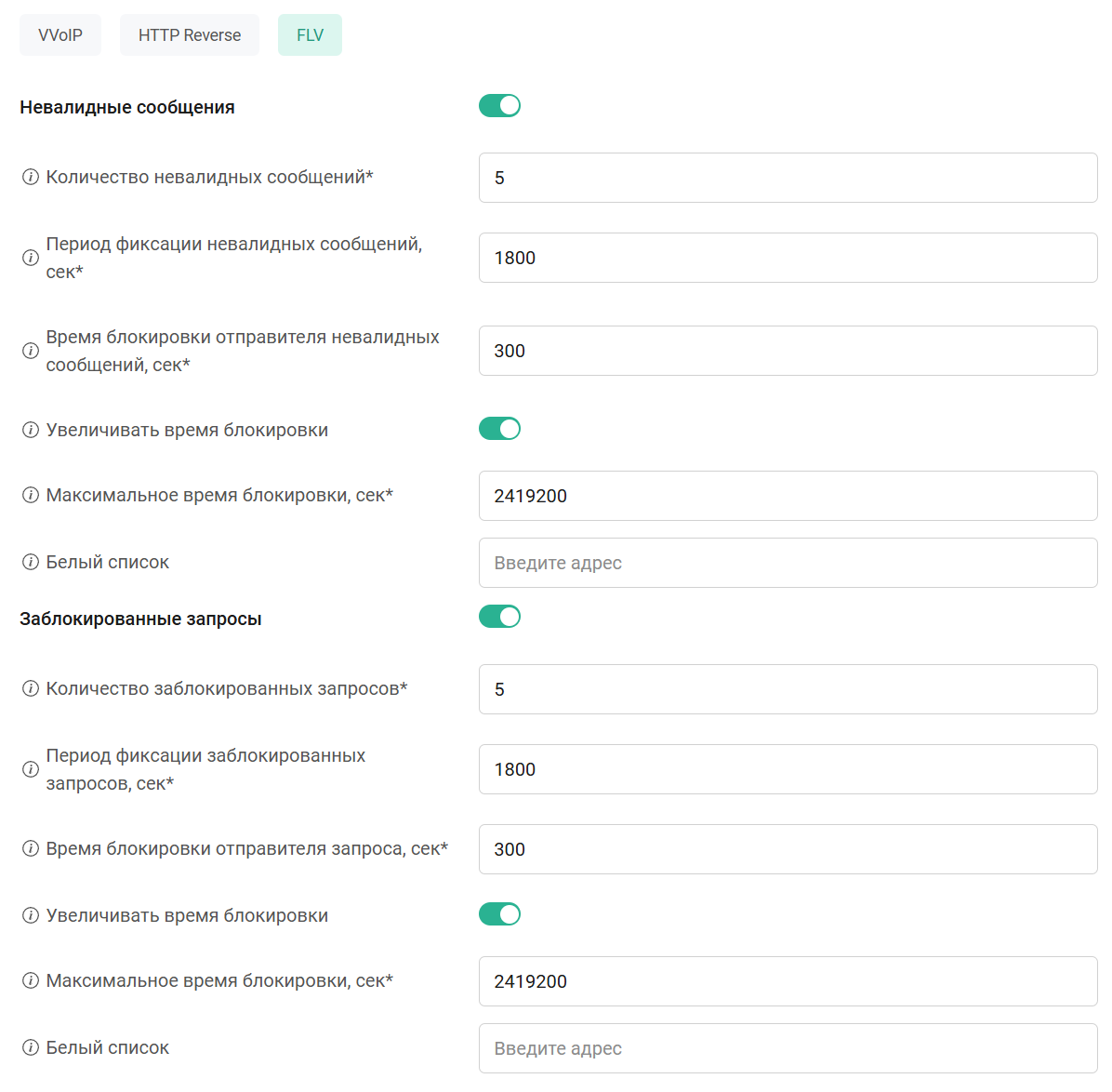Edit Время блокировки отправителя запроса value field
The image size is (1112, 1092).
coord(788,849)
